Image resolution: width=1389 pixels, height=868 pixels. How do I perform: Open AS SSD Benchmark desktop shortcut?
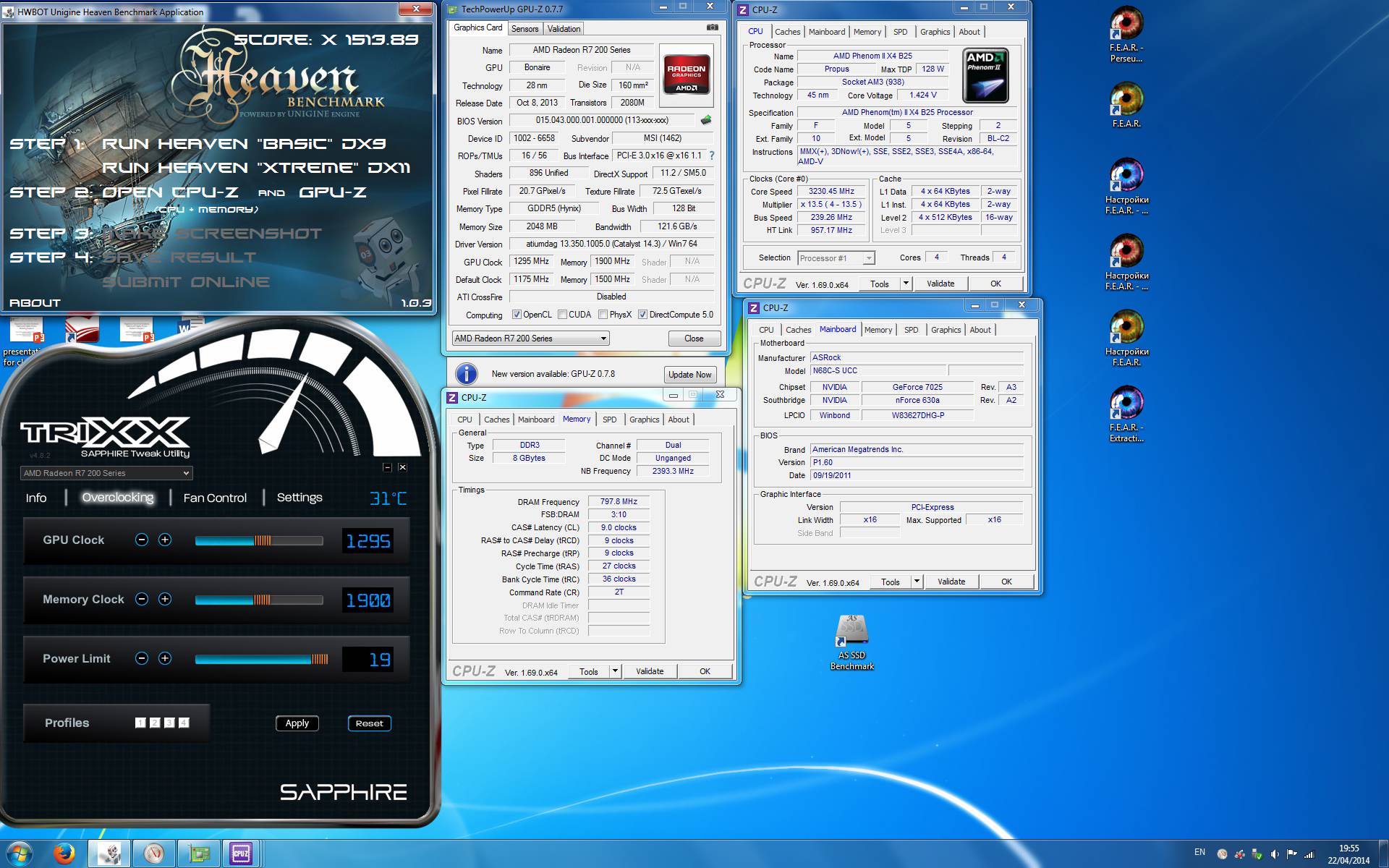(851, 643)
